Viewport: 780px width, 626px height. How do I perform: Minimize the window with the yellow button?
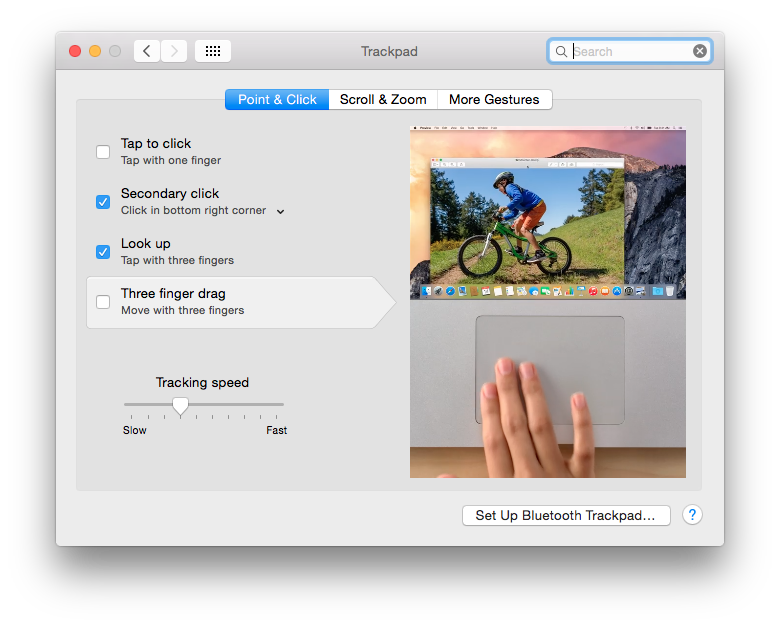click(95, 51)
